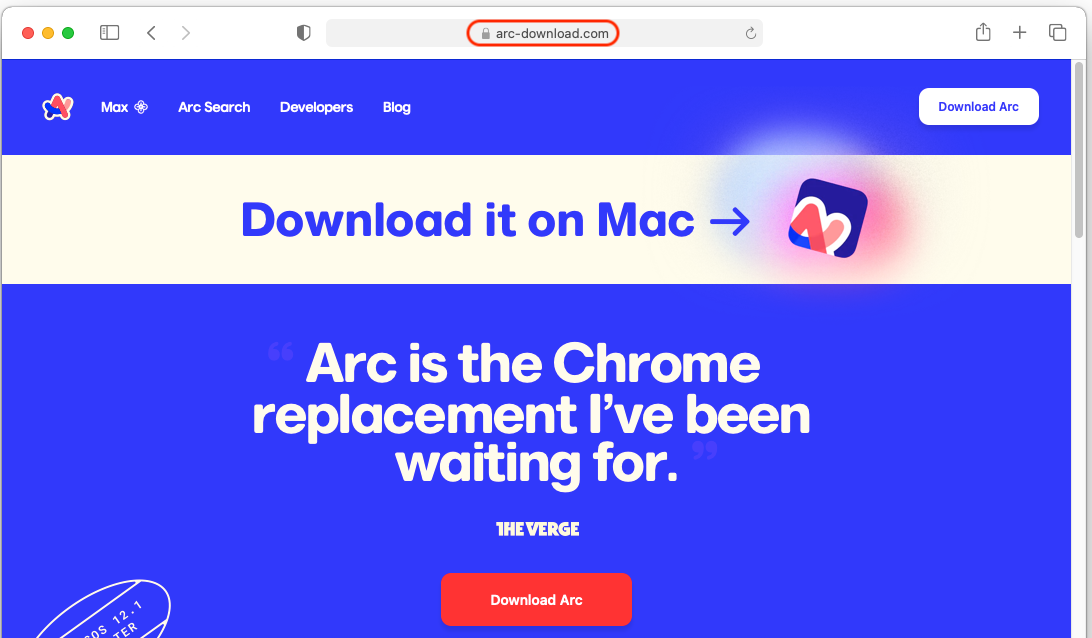Open the Share icon in the toolbar
The image size is (1092, 638).
click(x=983, y=32)
